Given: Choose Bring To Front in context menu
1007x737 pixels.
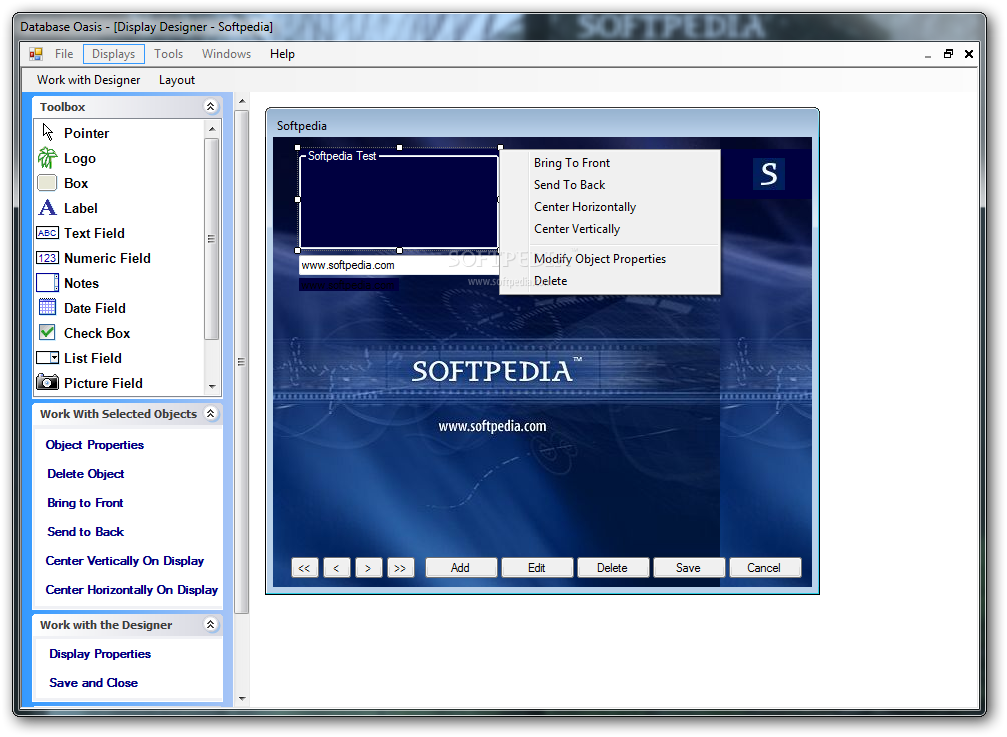Looking at the screenshot, I should 609,163.
